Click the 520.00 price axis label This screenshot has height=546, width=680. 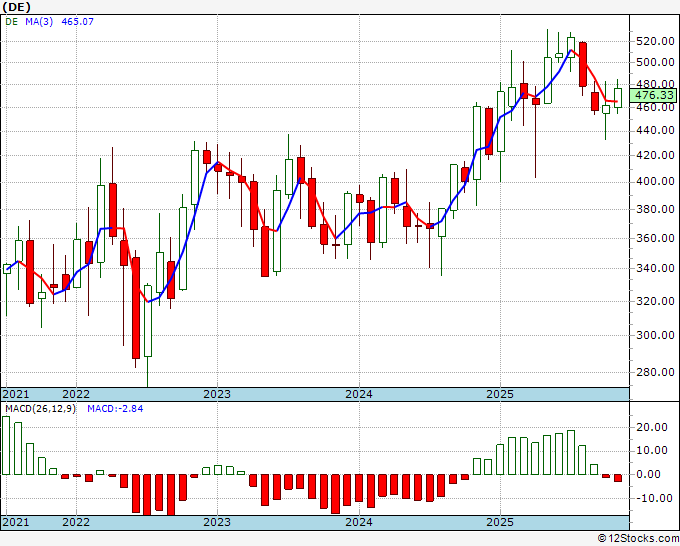tap(655, 42)
